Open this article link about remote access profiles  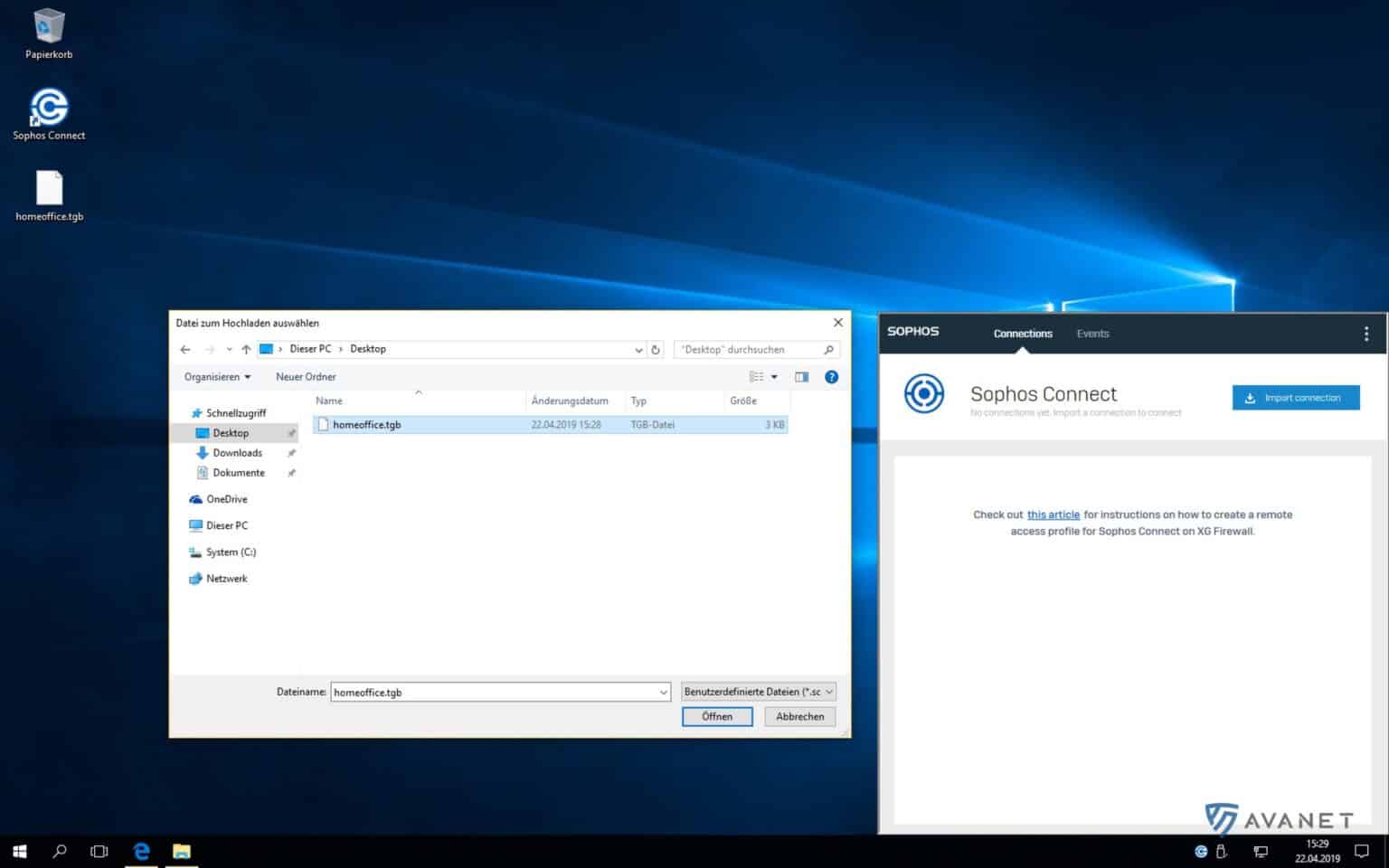point(1054,514)
